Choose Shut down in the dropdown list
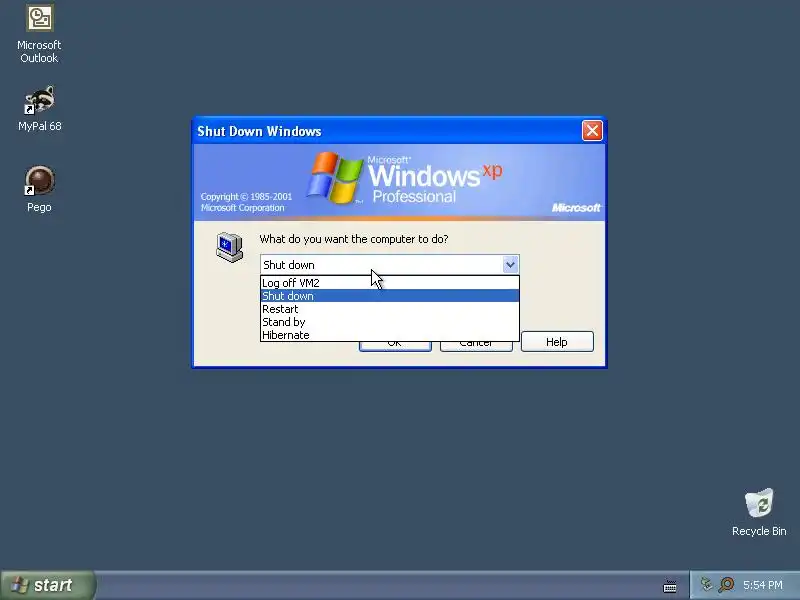The width and height of the screenshot is (800, 600). (390, 296)
